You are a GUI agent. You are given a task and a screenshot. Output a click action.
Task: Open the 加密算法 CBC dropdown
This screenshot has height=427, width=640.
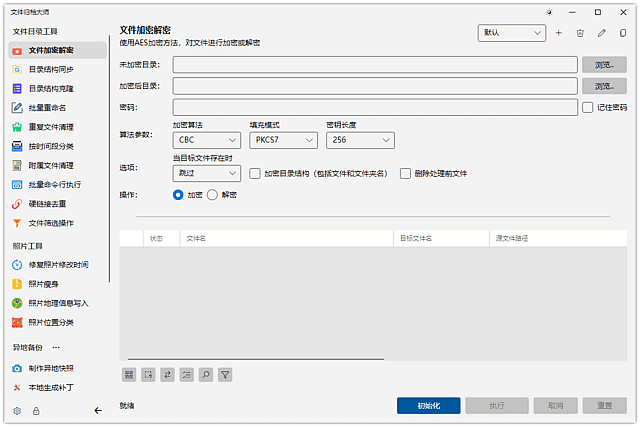206,141
